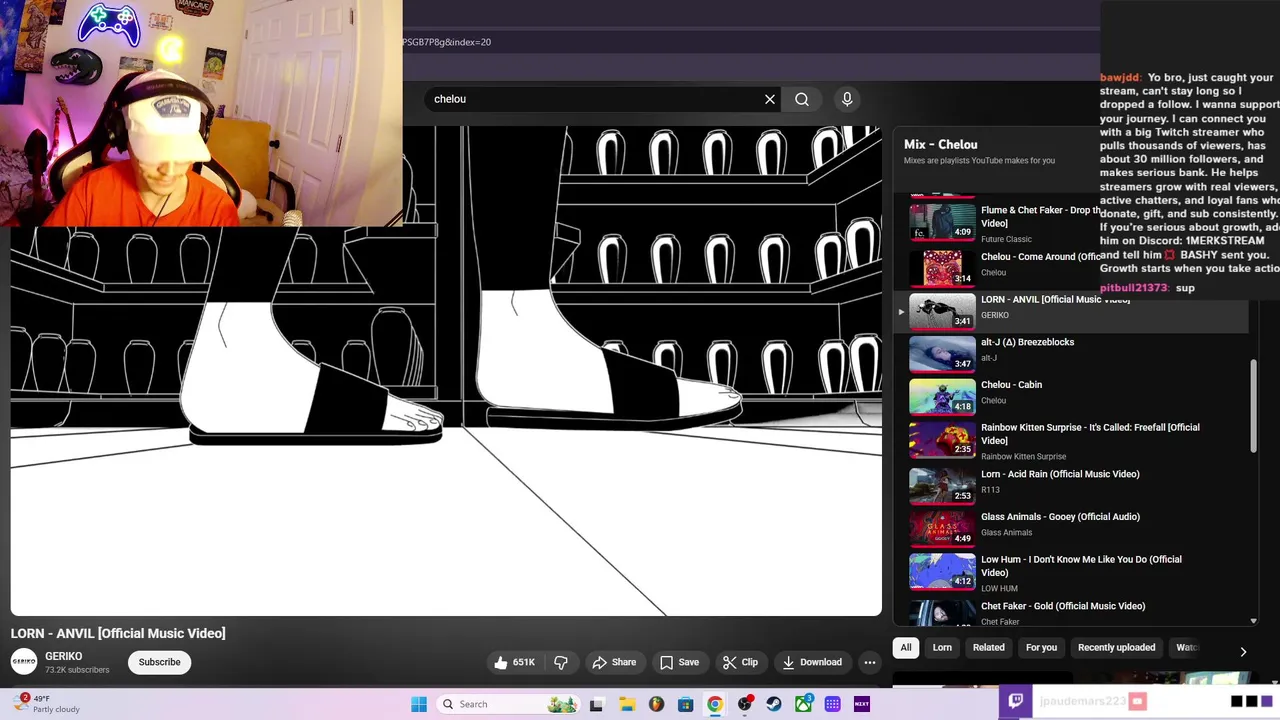The image size is (1280, 720).
Task: Start voice search with the microphone icon
Action: [847, 99]
